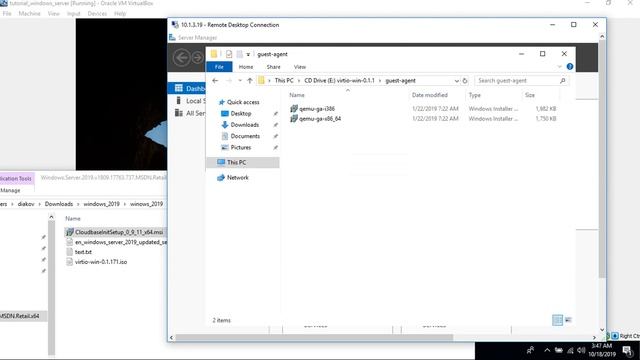Open volume control in system tray
The width and height of the screenshot is (640, 360).
point(581,350)
